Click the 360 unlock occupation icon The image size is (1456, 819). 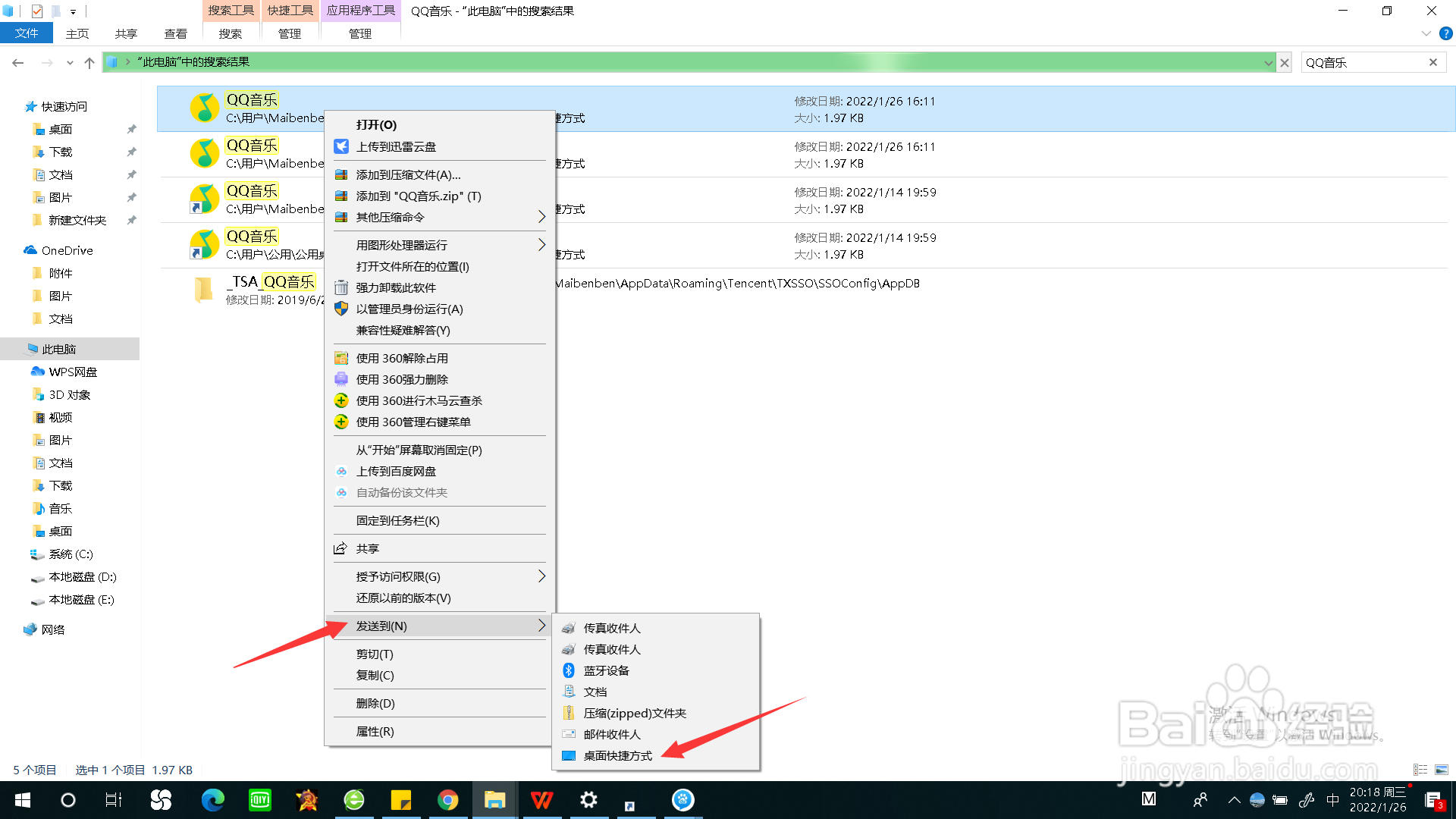[341, 358]
